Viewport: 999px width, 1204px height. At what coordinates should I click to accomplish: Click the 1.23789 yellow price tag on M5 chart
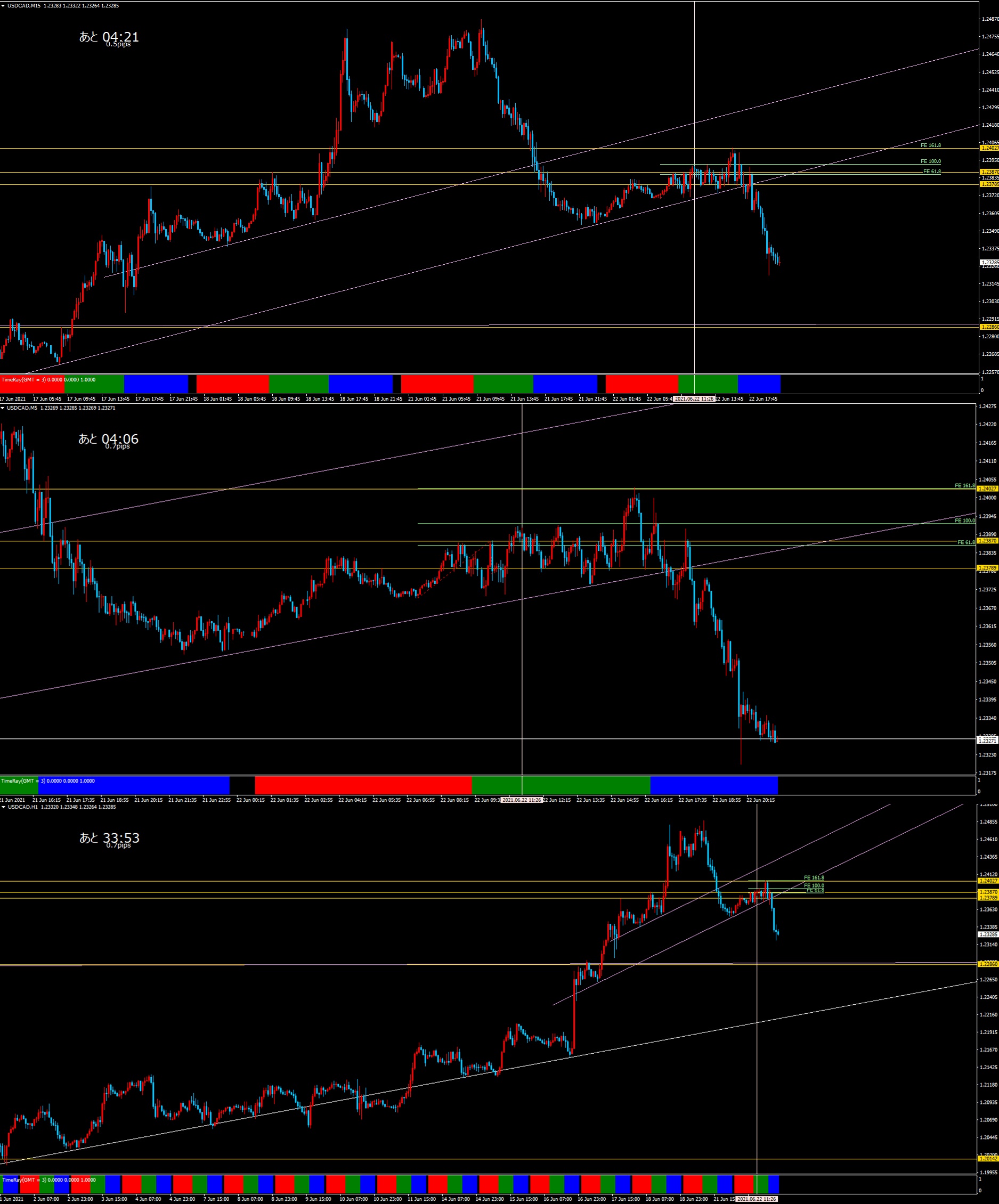tap(988, 567)
